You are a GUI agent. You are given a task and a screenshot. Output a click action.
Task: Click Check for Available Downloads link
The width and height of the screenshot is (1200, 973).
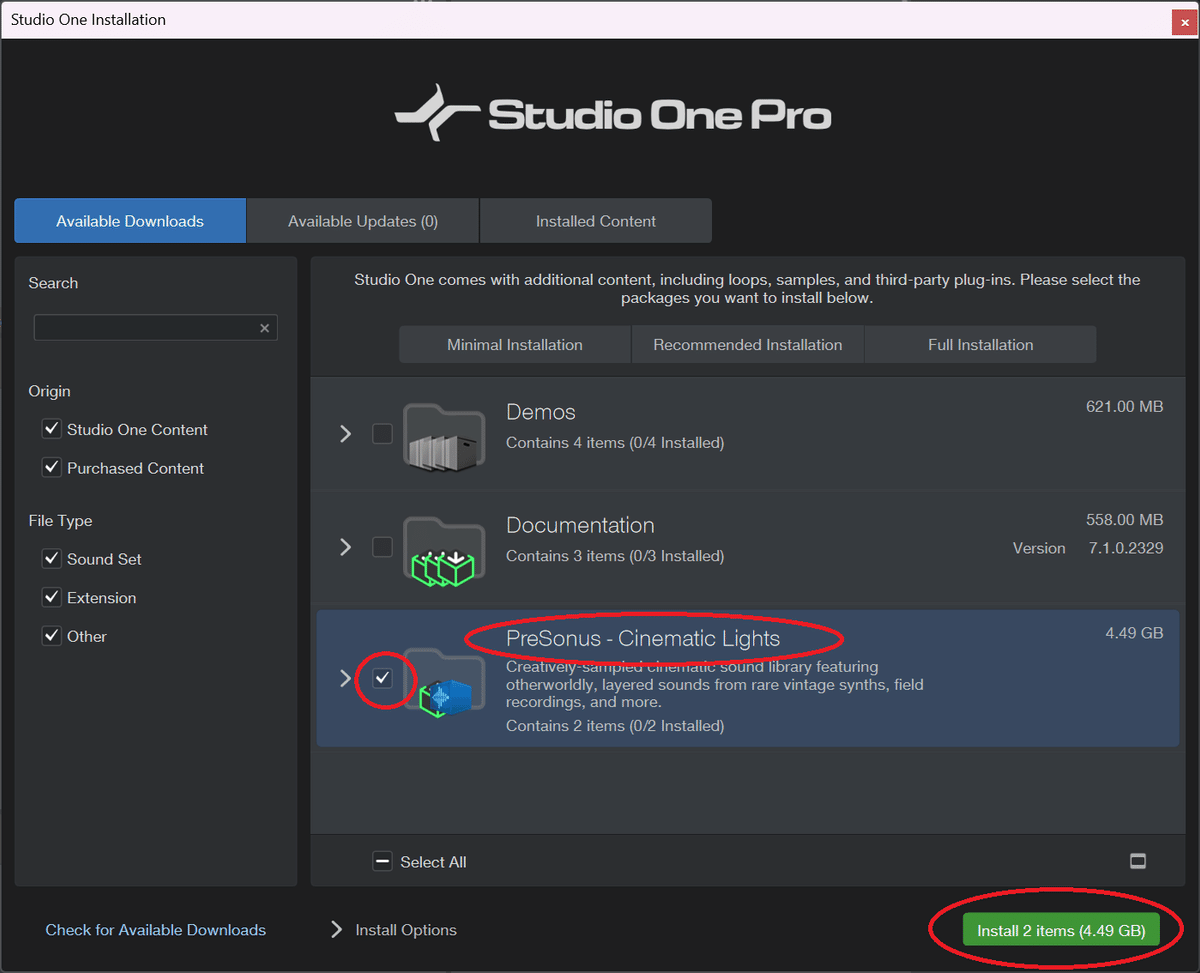[156, 930]
